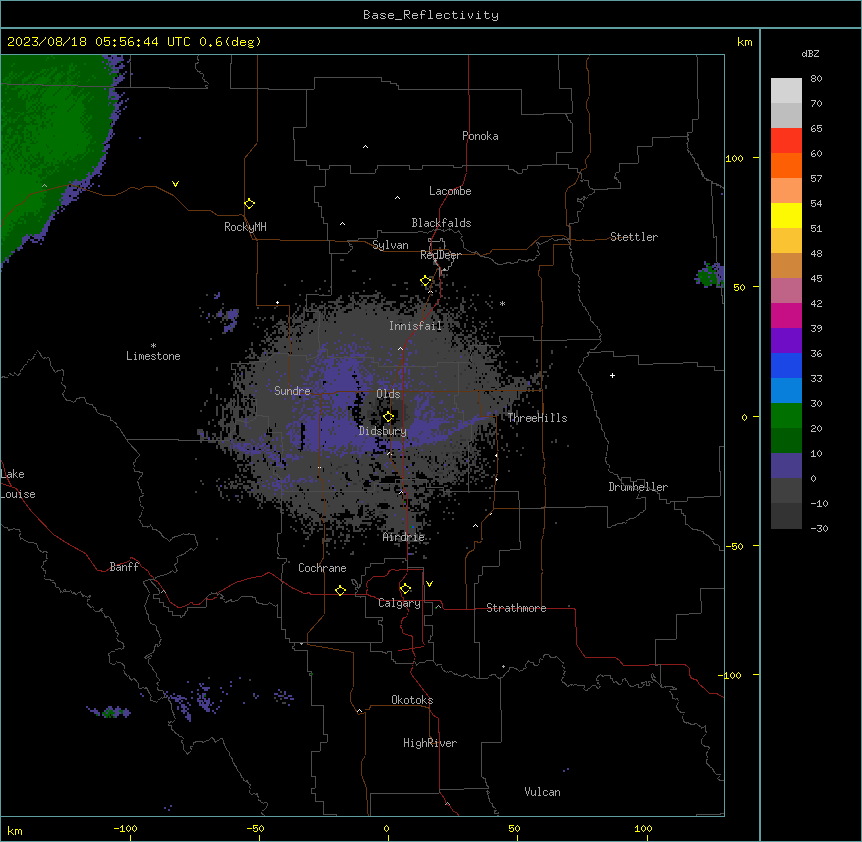Click the Didsbury city label
862x842 pixels.
(383, 431)
